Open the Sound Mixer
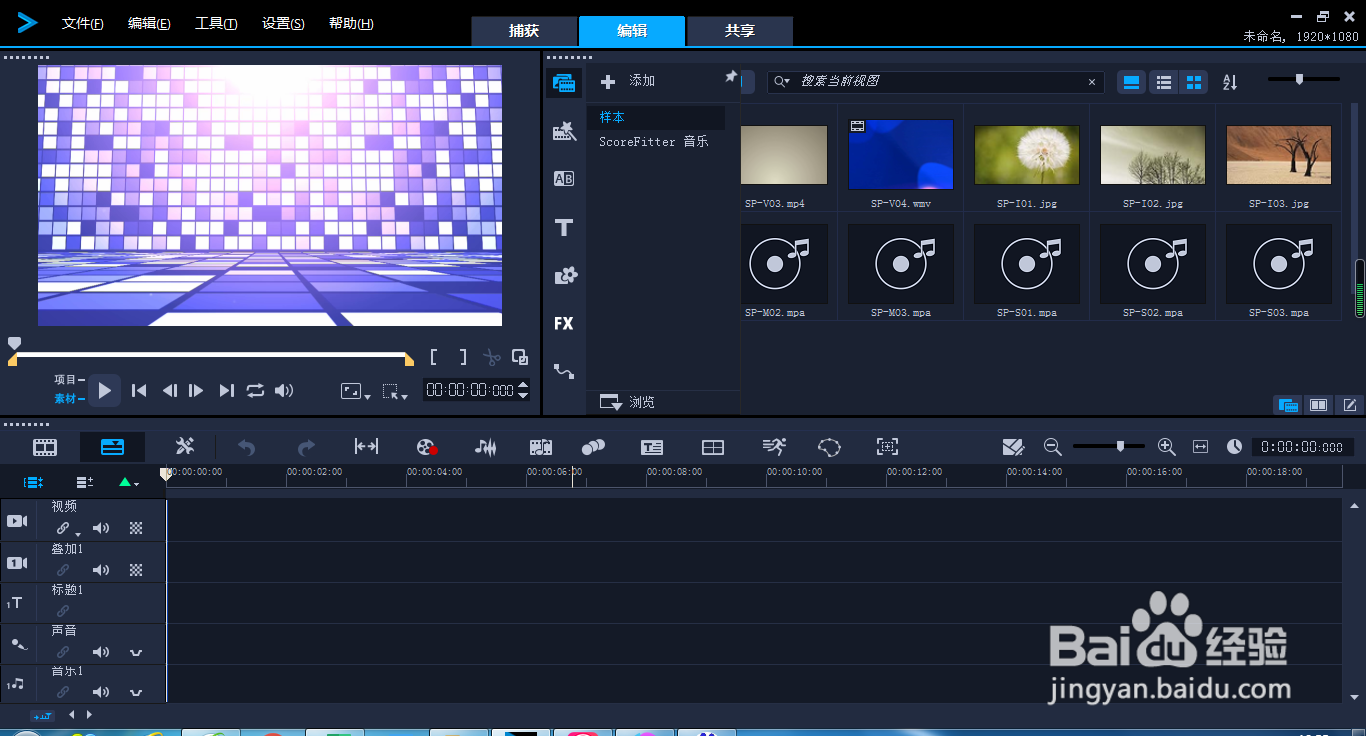1366x736 pixels. point(486,447)
